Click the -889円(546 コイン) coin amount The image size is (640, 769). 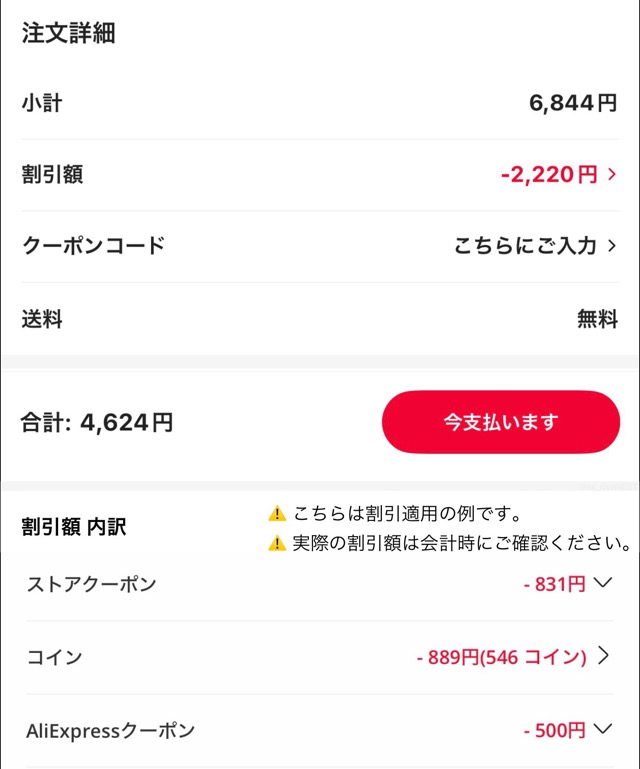point(501,657)
